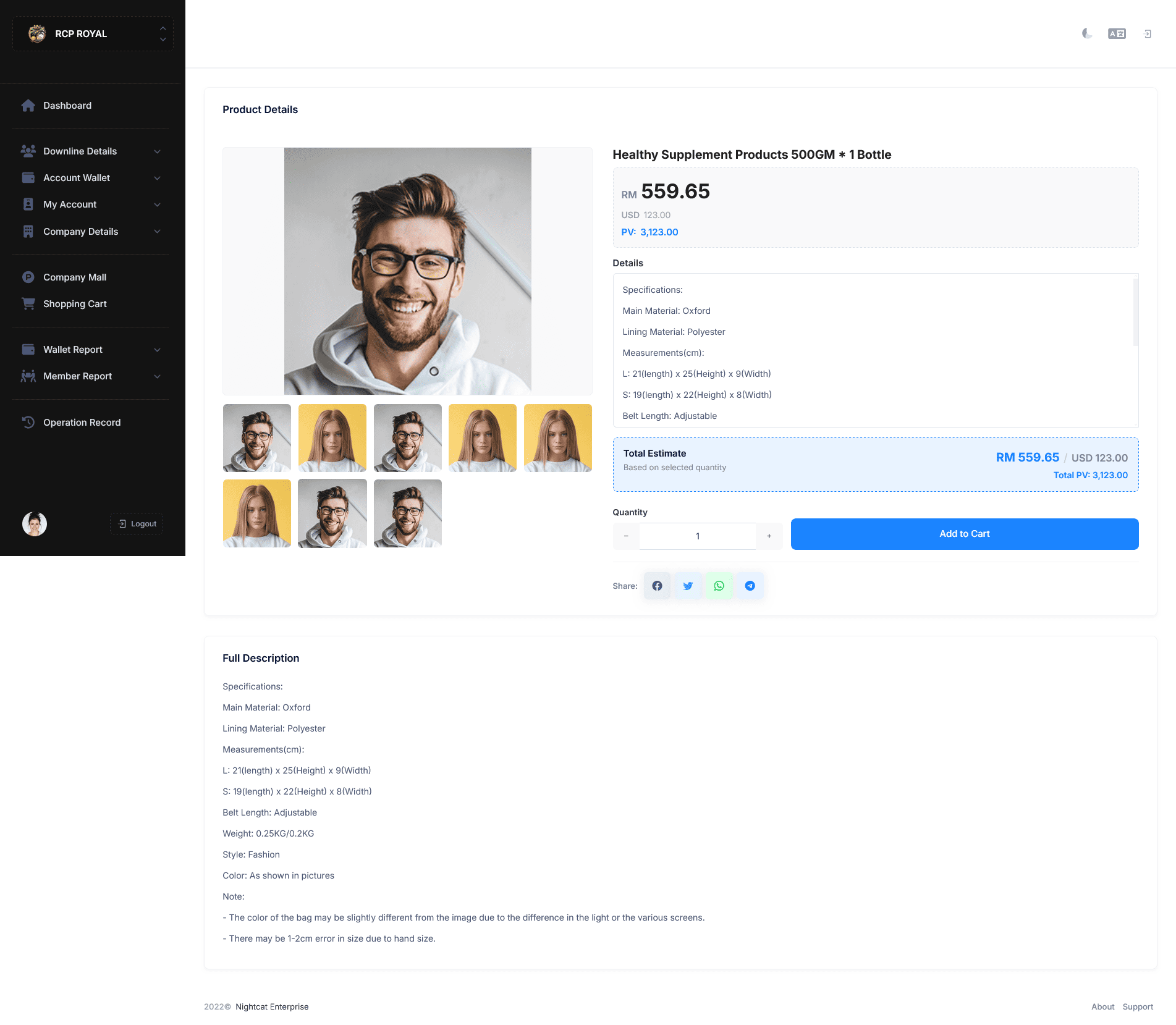Go to Shopping Cart menu item
The image size is (1176, 1025).
(x=91, y=303)
